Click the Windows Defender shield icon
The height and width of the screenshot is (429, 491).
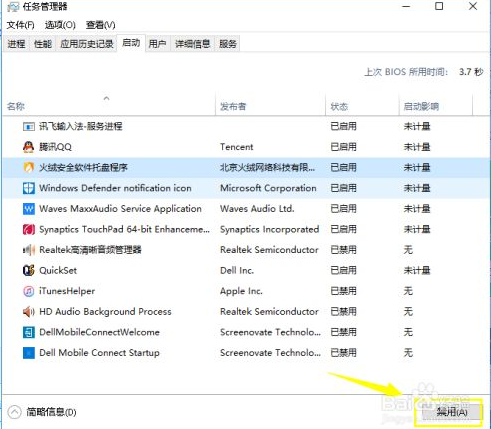point(29,188)
